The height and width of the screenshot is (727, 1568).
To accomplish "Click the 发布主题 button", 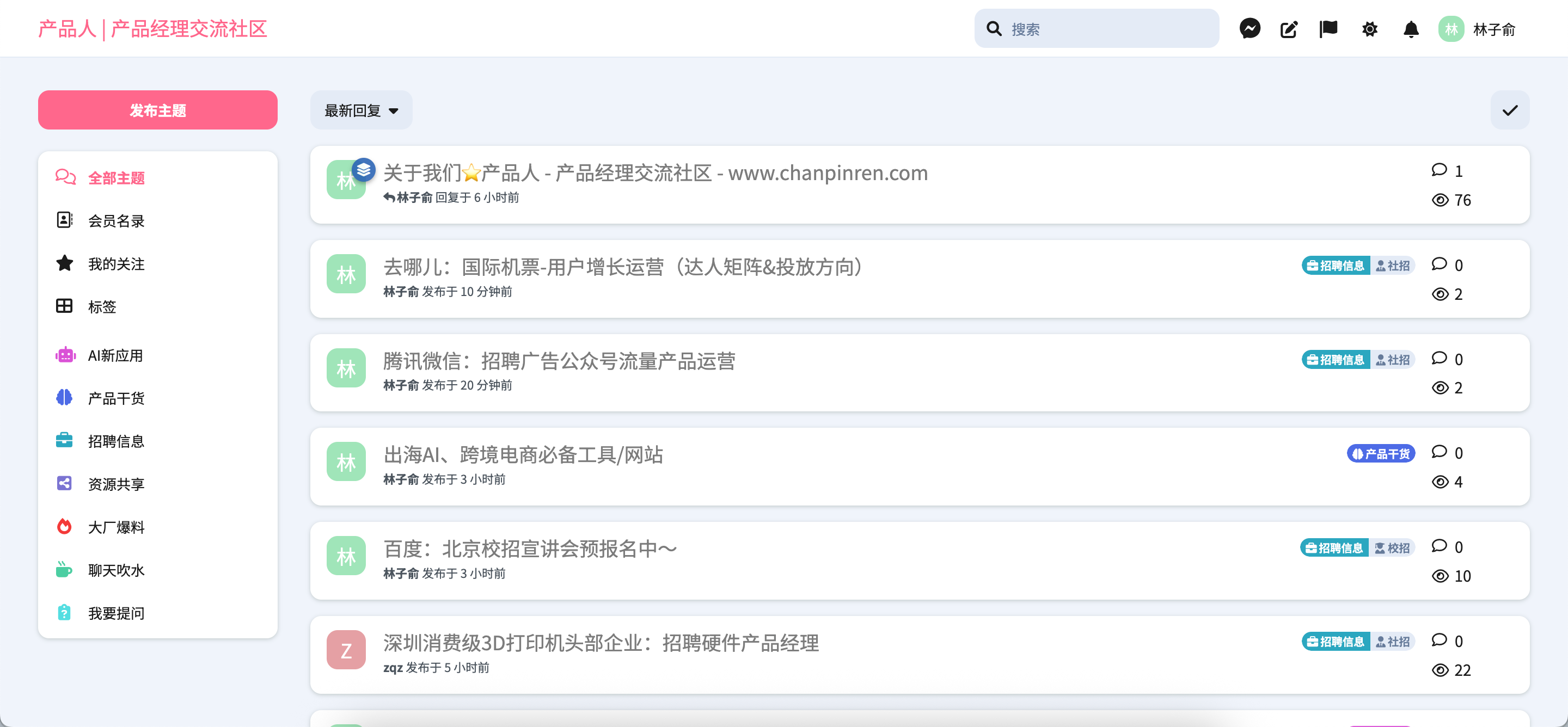I will point(158,110).
